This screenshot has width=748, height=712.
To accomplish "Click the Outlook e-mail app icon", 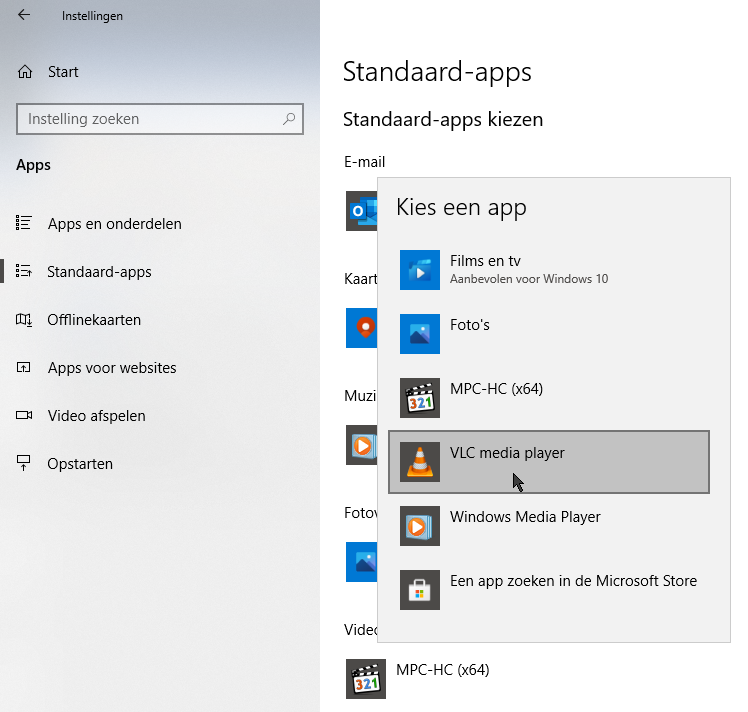I will tap(362, 211).
